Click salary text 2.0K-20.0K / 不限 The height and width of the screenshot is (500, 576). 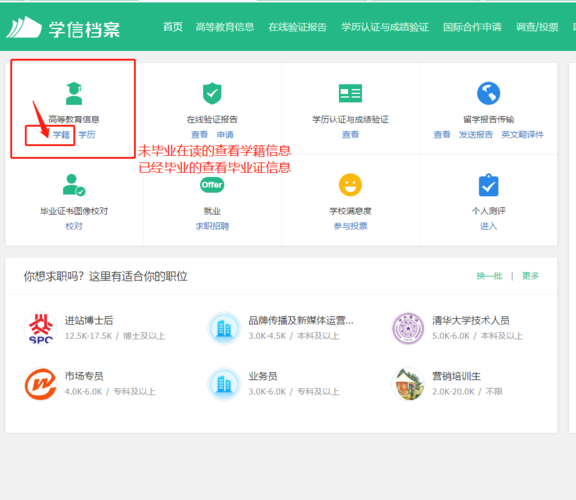click(x=467, y=392)
